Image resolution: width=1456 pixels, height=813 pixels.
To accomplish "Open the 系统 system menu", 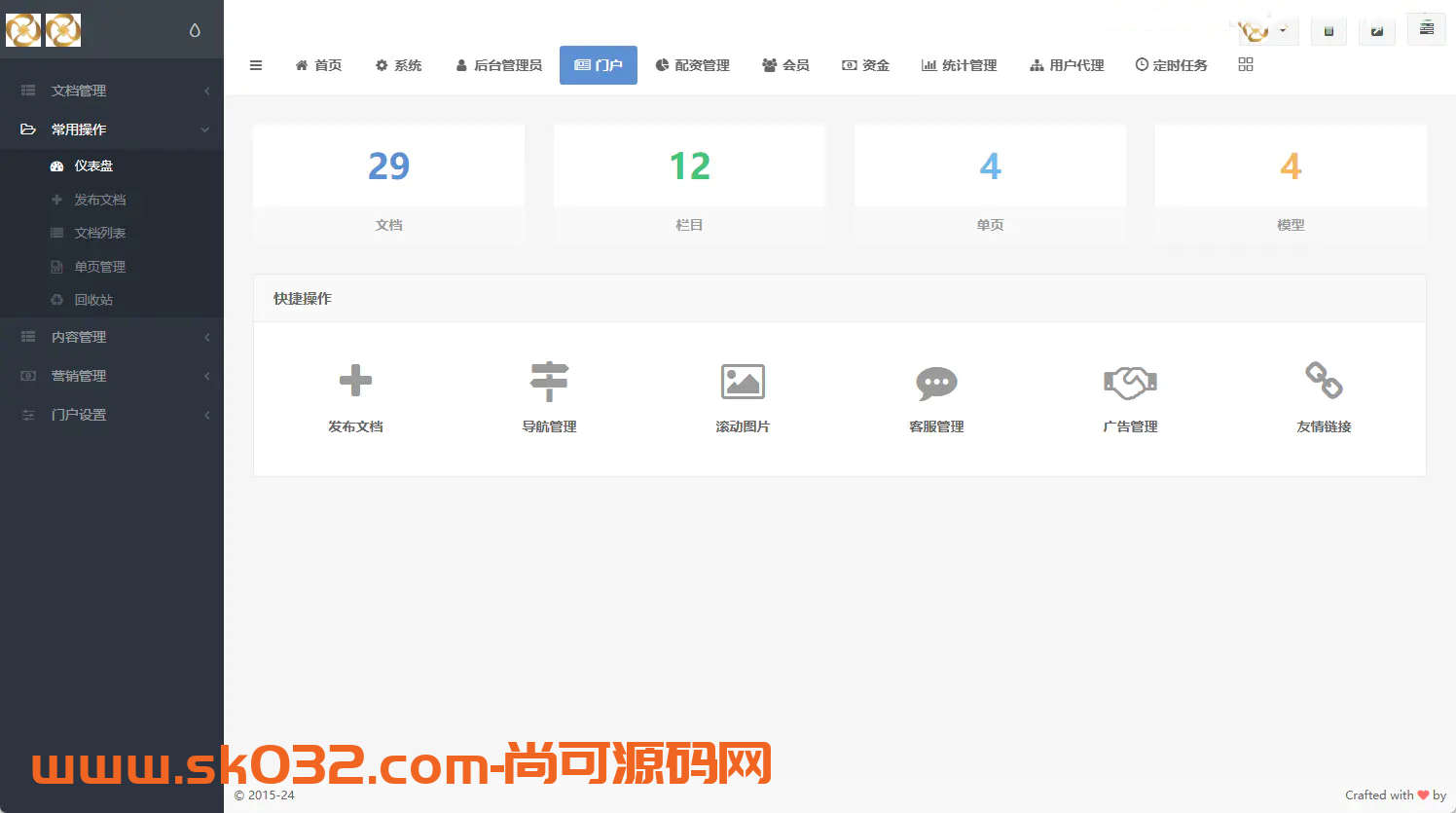I will [x=399, y=65].
